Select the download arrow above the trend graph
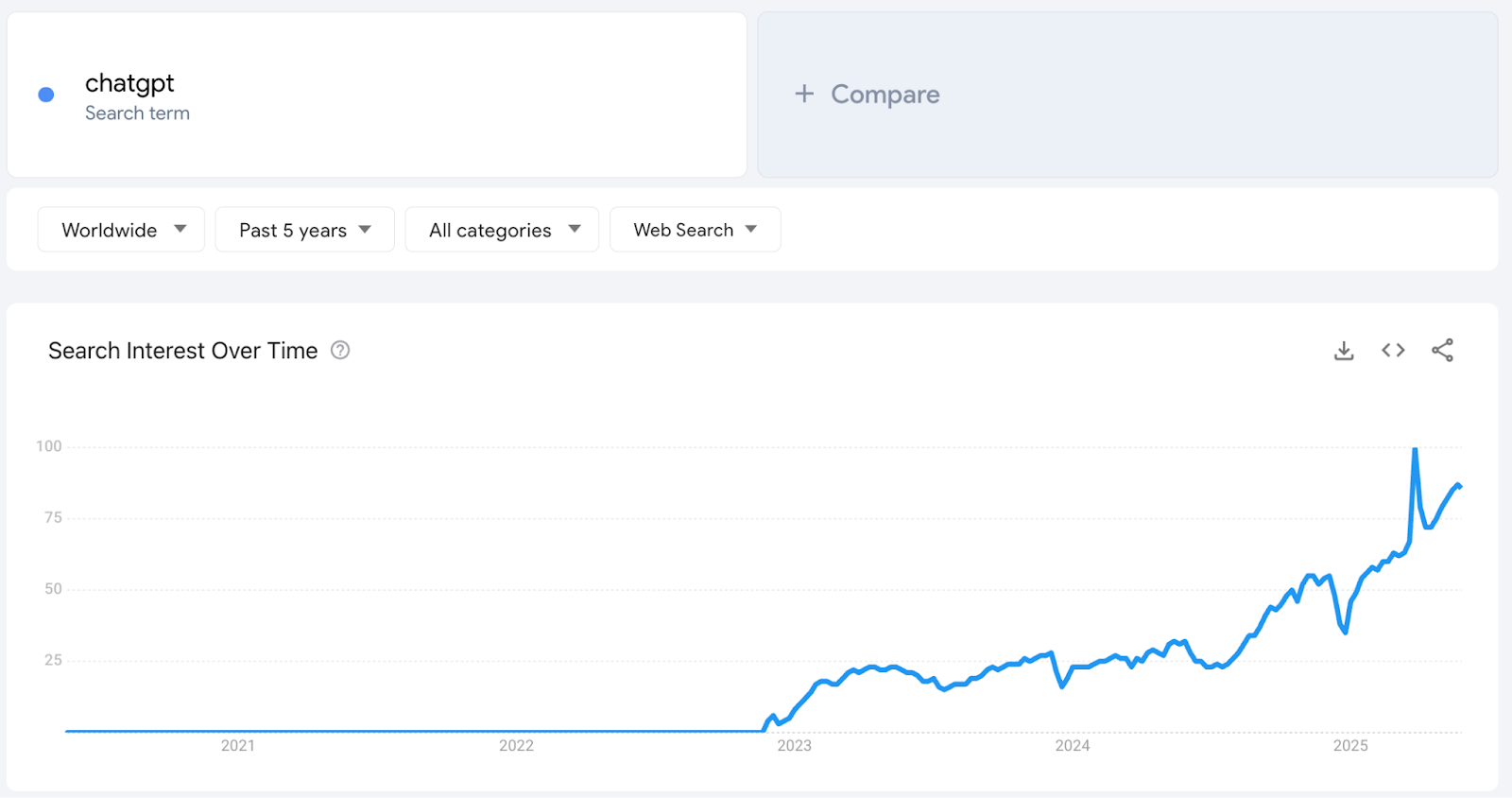This screenshot has height=798, width=1512. 1344,350
